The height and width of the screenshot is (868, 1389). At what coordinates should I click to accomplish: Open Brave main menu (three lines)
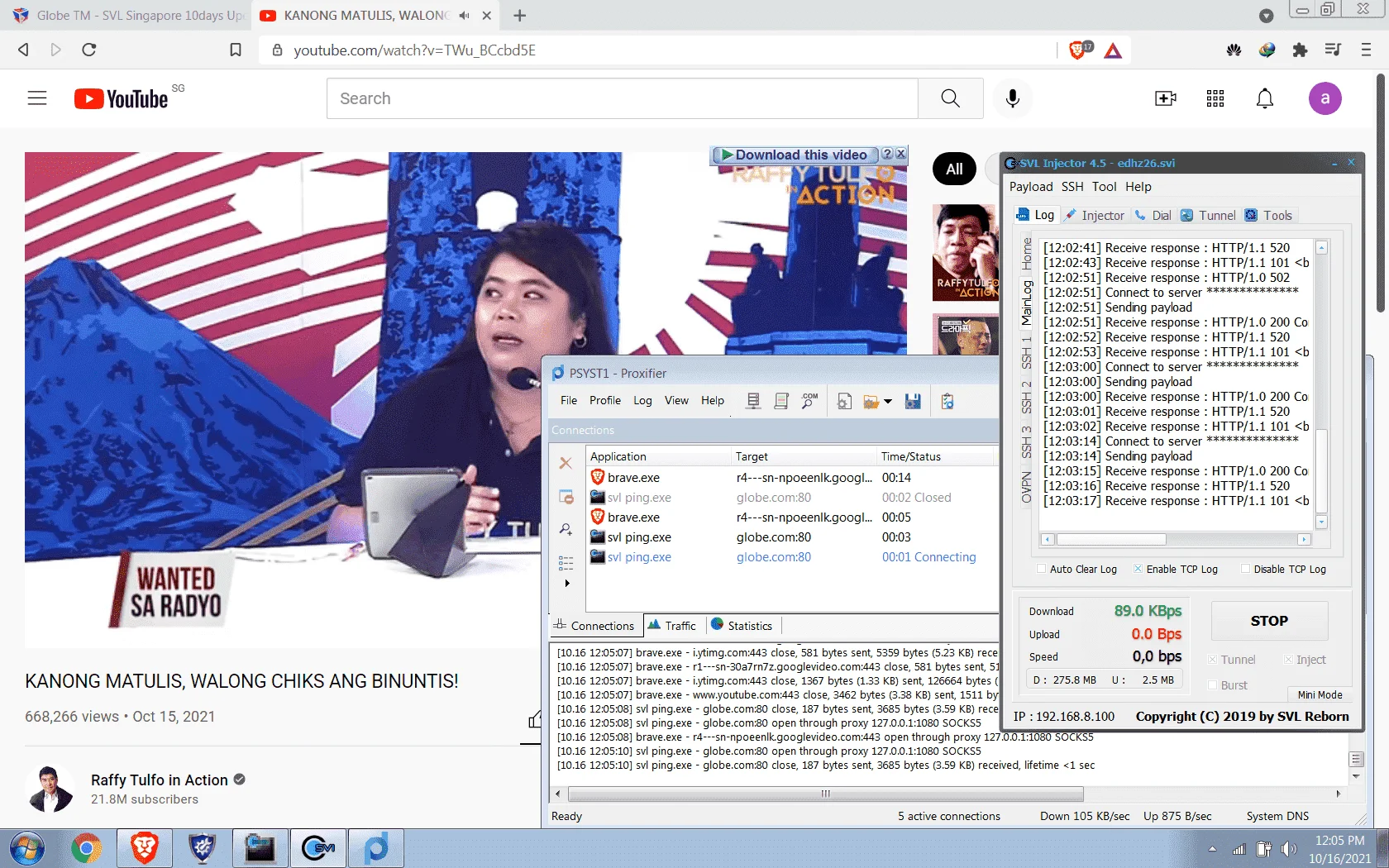point(1366,50)
